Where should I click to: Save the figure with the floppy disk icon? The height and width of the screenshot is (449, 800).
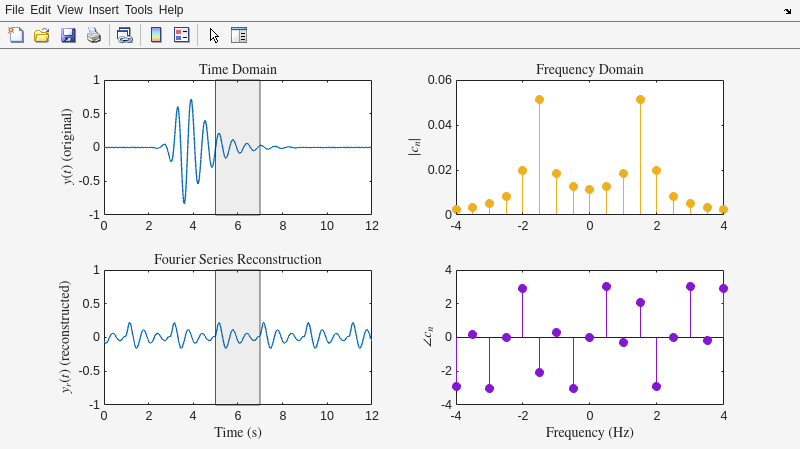click(x=68, y=35)
